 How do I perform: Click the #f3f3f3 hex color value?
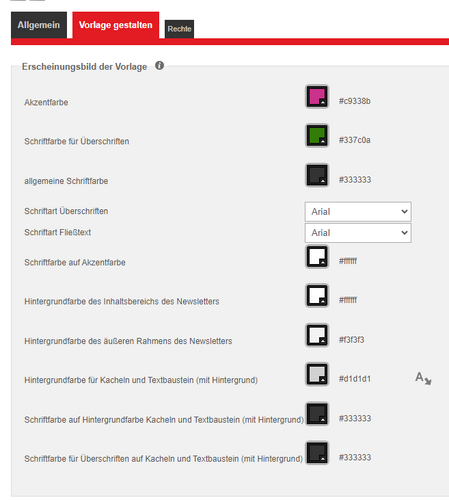[352, 340]
